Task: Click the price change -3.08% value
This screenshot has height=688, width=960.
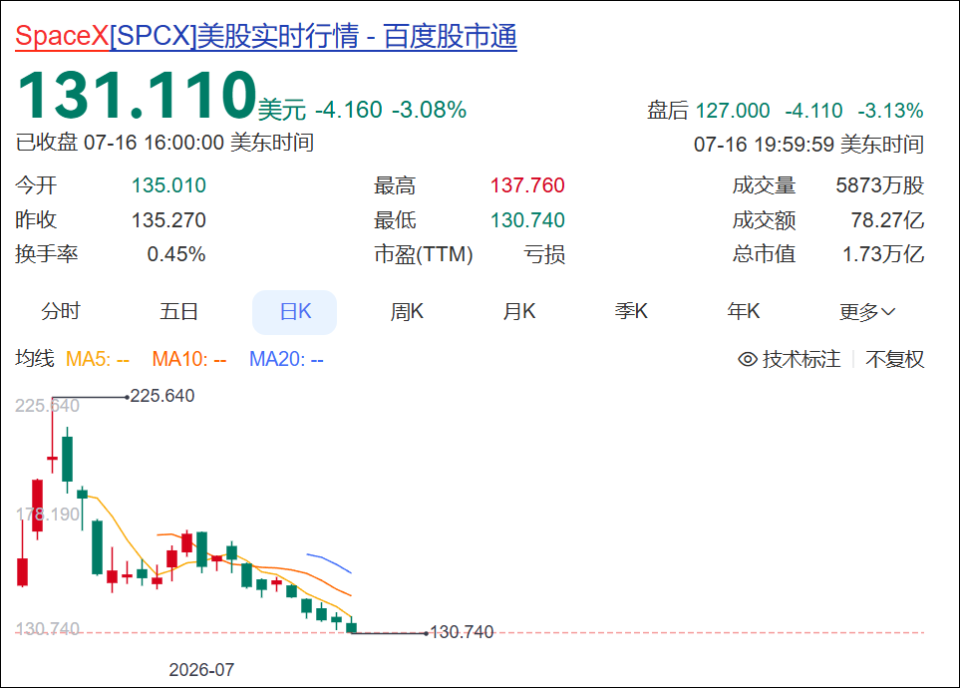Action: click(429, 110)
